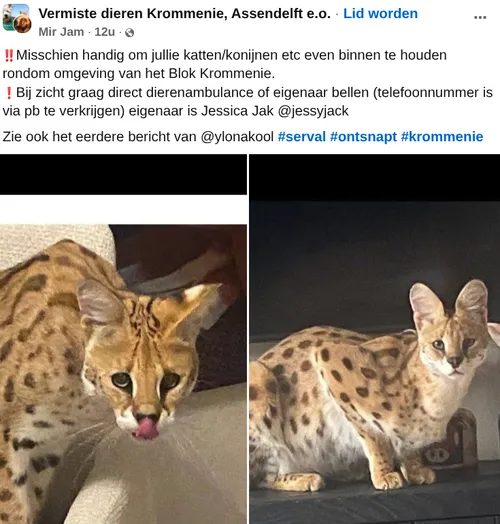Open the #serval hashtag

click(302, 137)
